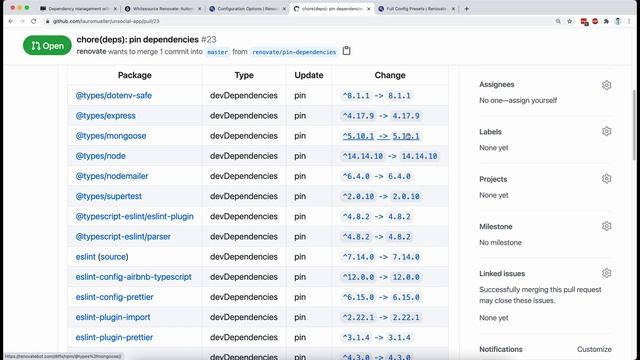This screenshot has width=640, height=360.
Task: Reload the page with the refresh icon
Action: tap(33, 21)
